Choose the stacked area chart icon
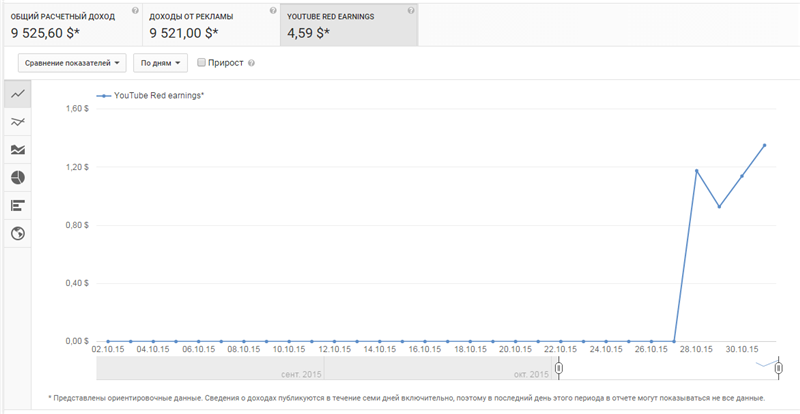Viewport: 800px width, 414px height. [18, 150]
